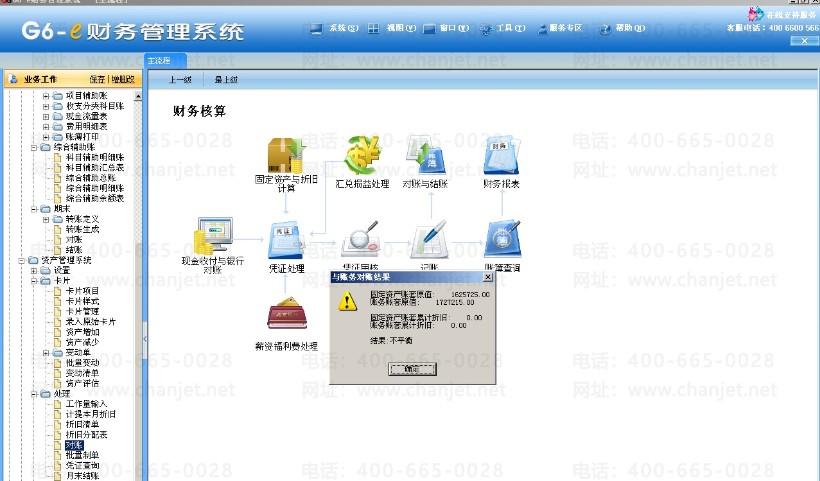Click 保存 in the 业务工作 header
Viewport: 820px width, 481px height.
[x=97, y=79]
